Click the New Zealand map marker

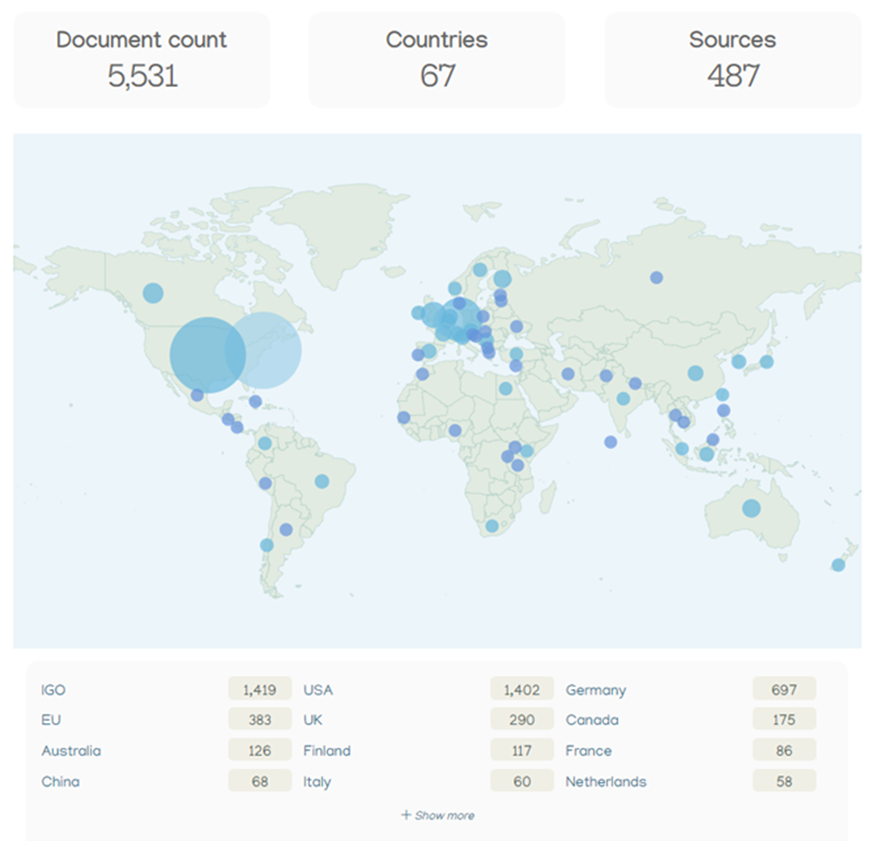point(838,565)
